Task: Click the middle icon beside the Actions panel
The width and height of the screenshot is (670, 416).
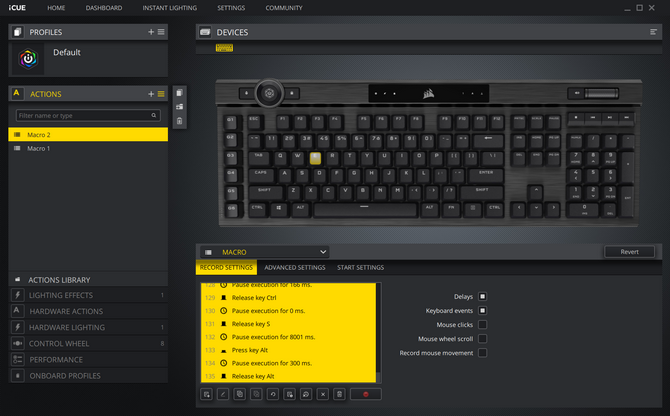Action: [x=179, y=107]
